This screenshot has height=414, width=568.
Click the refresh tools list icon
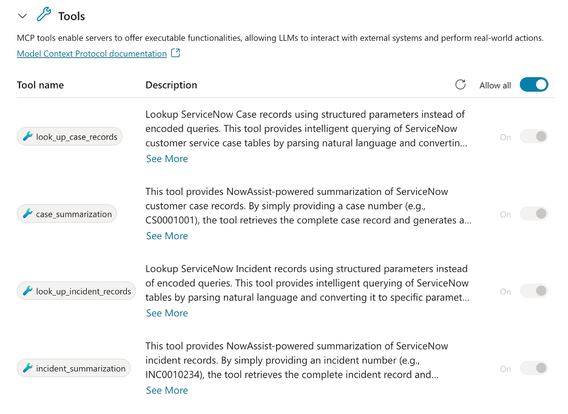[x=460, y=85]
